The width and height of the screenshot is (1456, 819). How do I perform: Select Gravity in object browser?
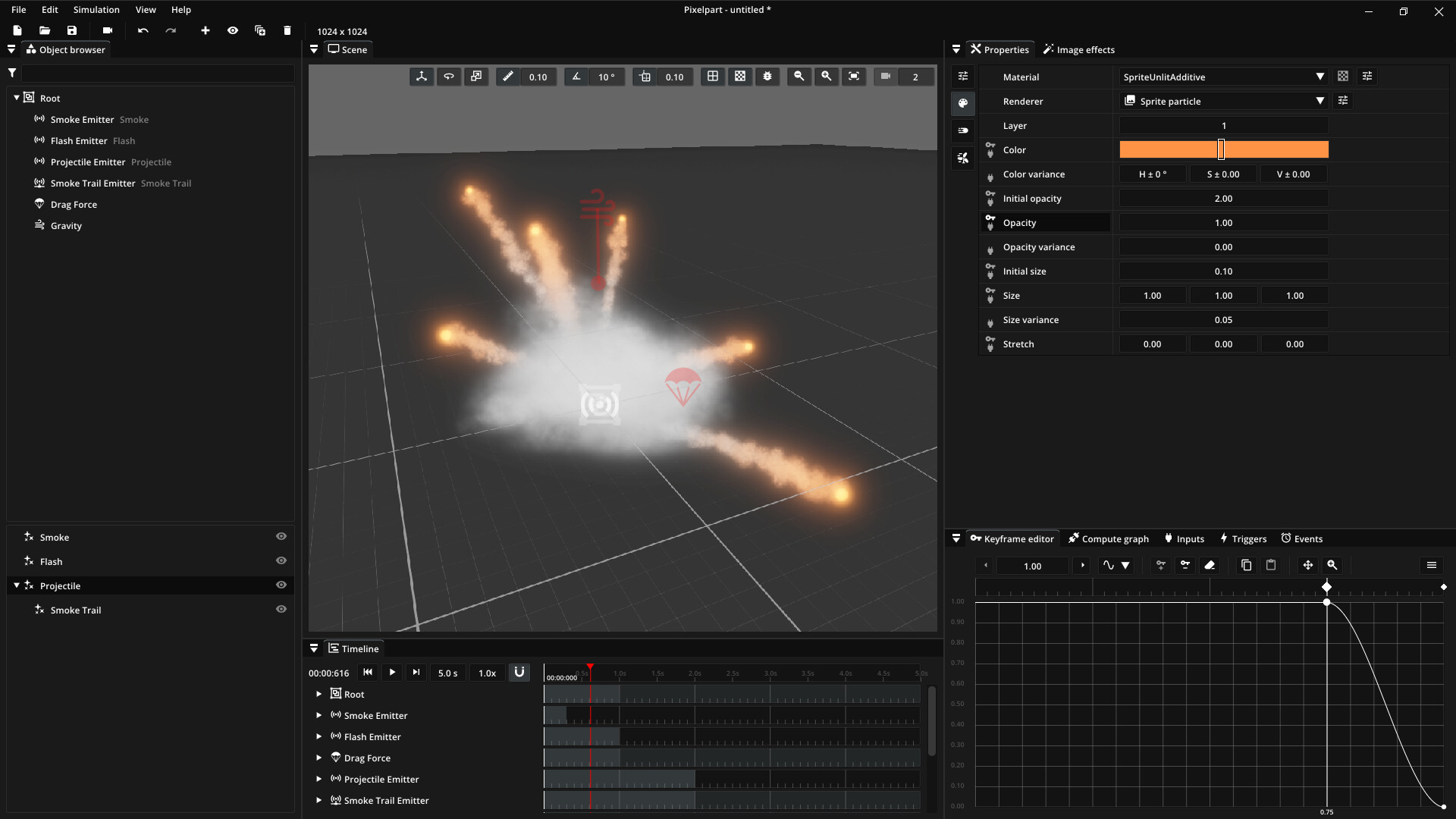(66, 226)
